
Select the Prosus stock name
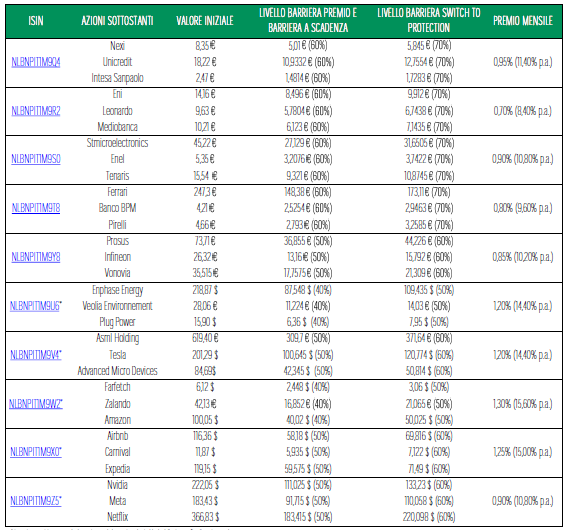tap(117, 241)
